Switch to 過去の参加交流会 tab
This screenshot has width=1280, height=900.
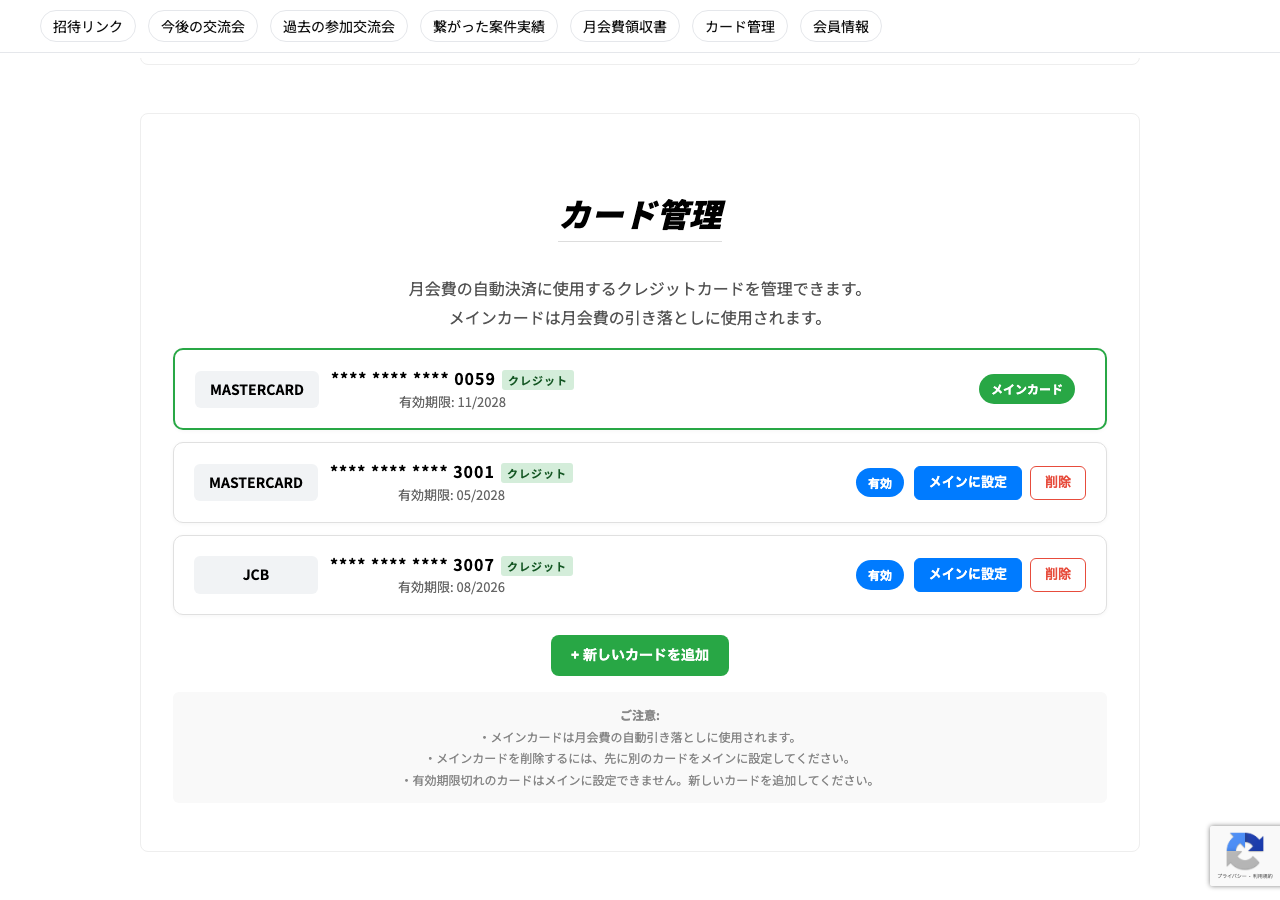coord(338,26)
